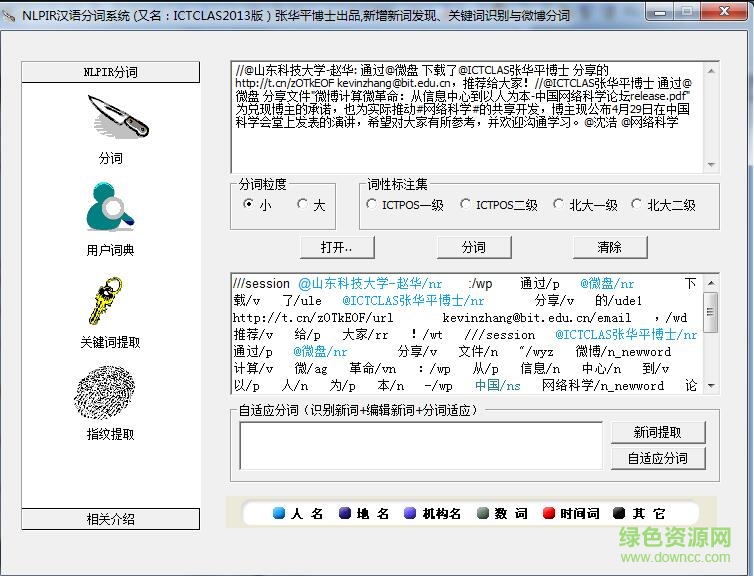Open the user dictionary icon
This screenshot has height=576, width=754.
click(x=110, y=208)
